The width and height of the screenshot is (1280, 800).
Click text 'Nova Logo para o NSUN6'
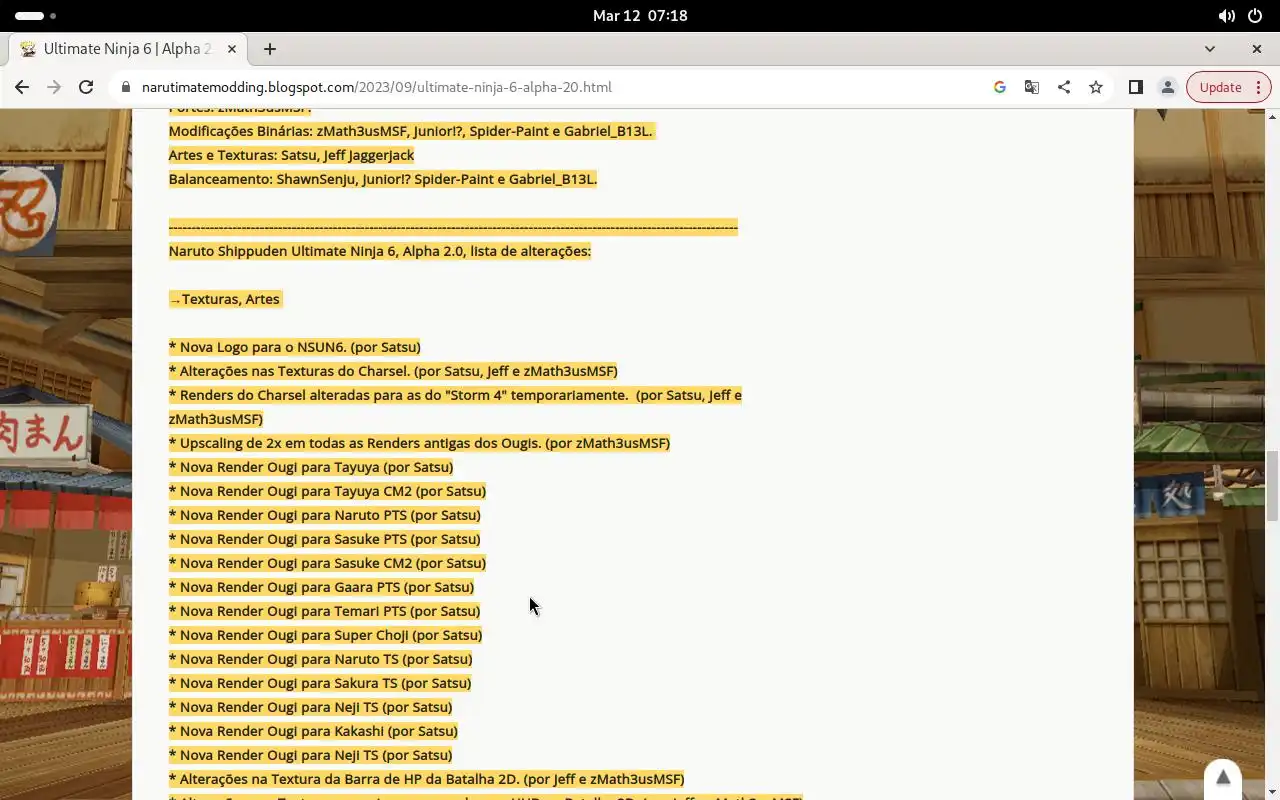coord(262,347)
